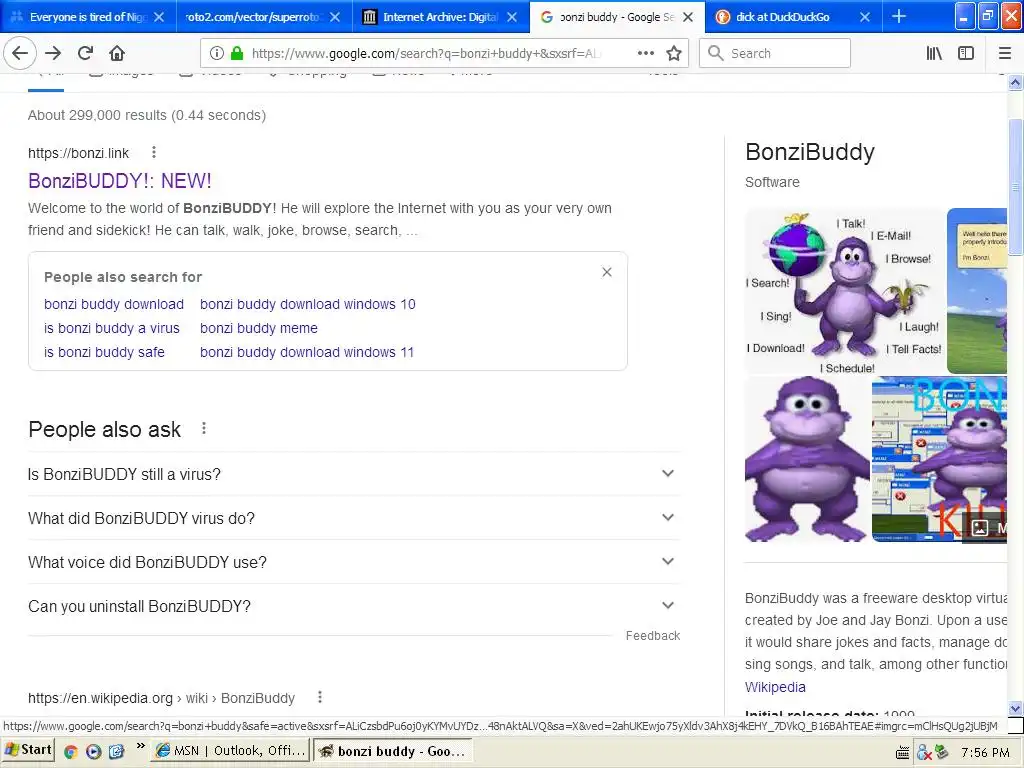The image size is (1024, 768).
Task: Expand 'What voice did BonziBUDDY use?'
Action: (x=353, y=562)
